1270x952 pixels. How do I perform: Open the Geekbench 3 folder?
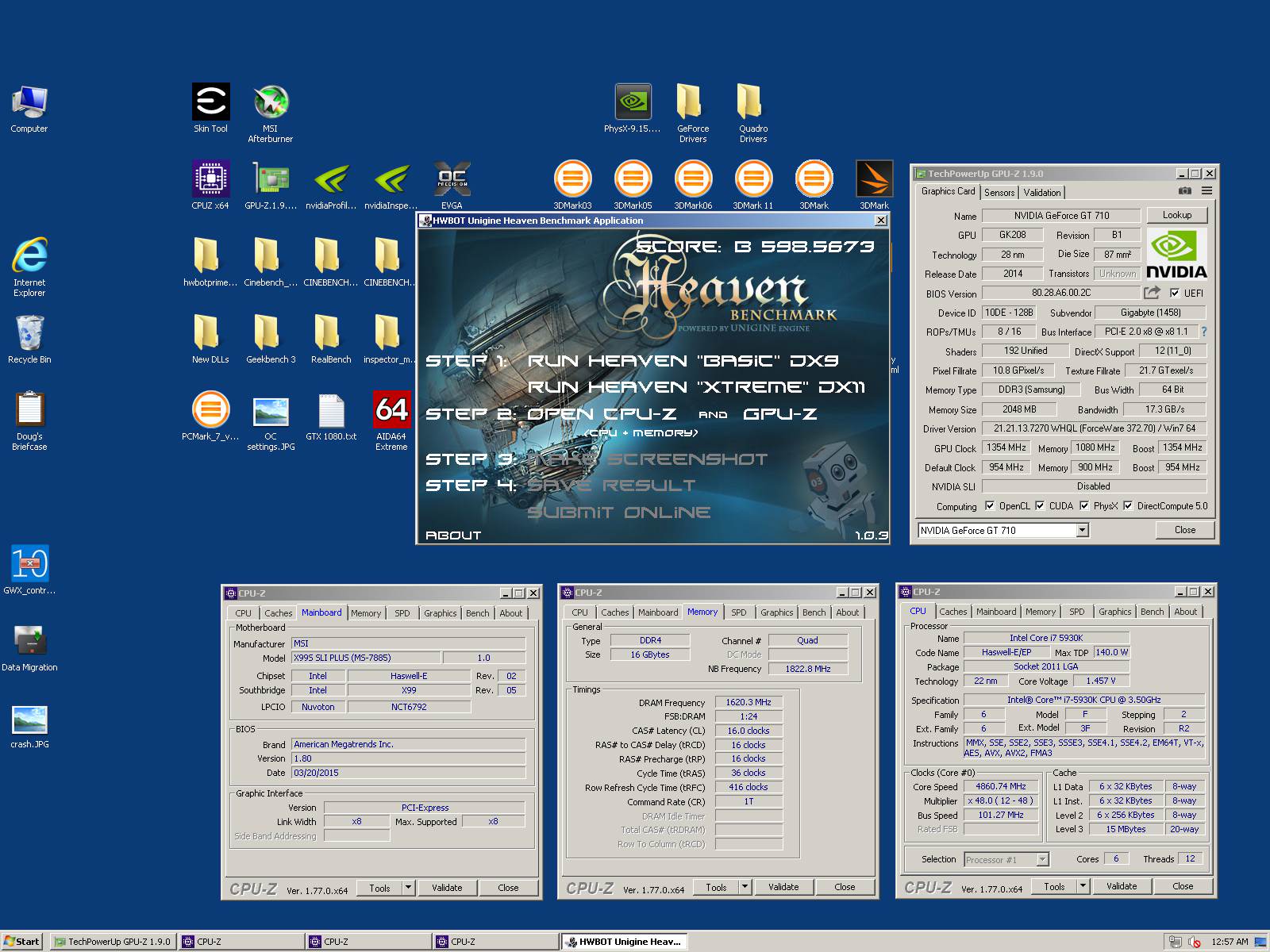[x=271, y=339]
